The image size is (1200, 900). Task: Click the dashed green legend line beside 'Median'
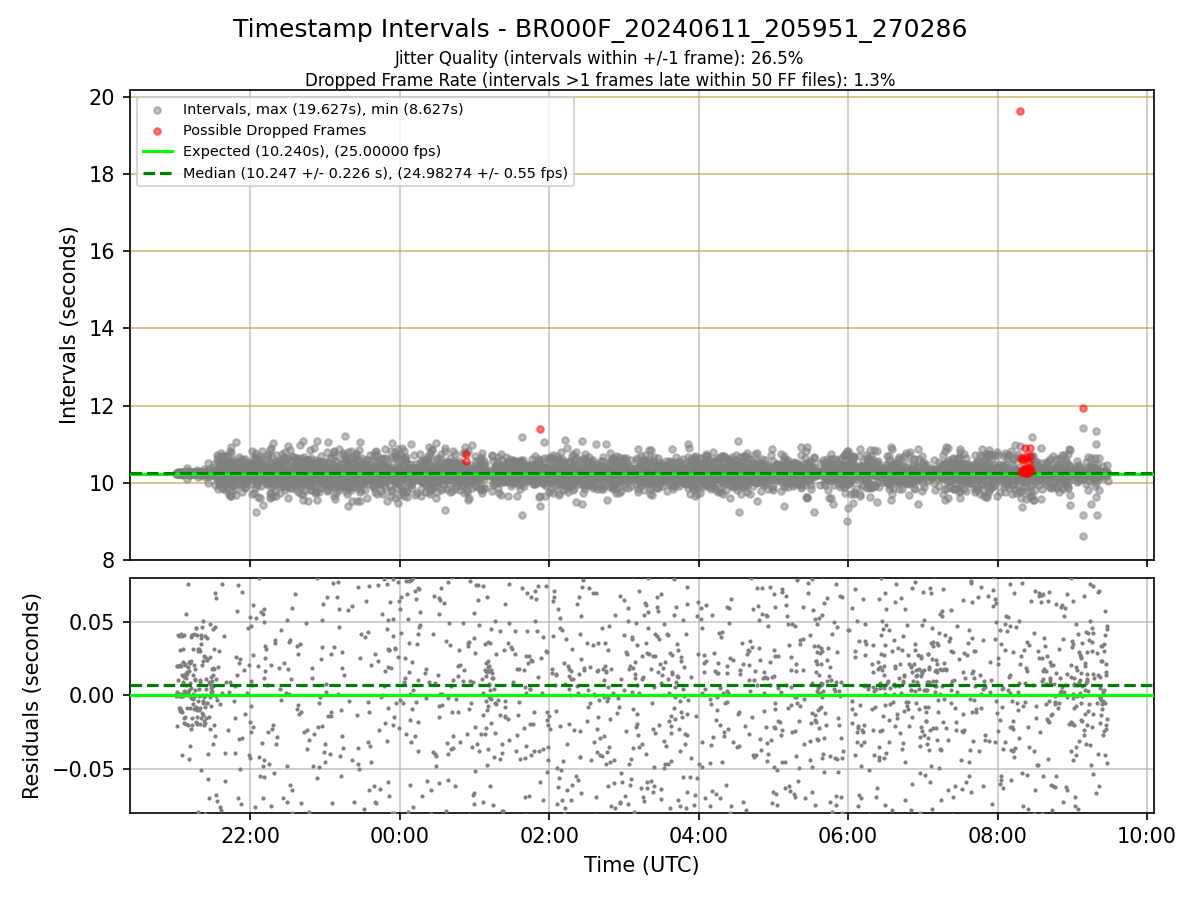coord(160,173)
